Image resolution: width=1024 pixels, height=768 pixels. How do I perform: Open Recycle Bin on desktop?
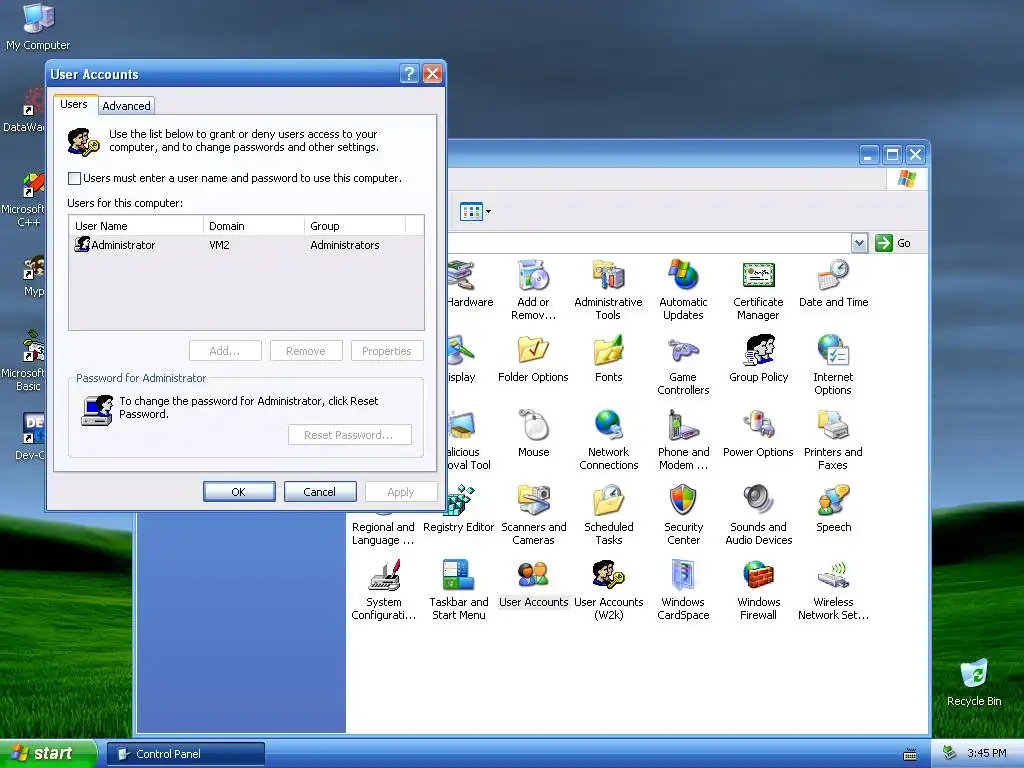pyautogui.click(x=974, y=682)
